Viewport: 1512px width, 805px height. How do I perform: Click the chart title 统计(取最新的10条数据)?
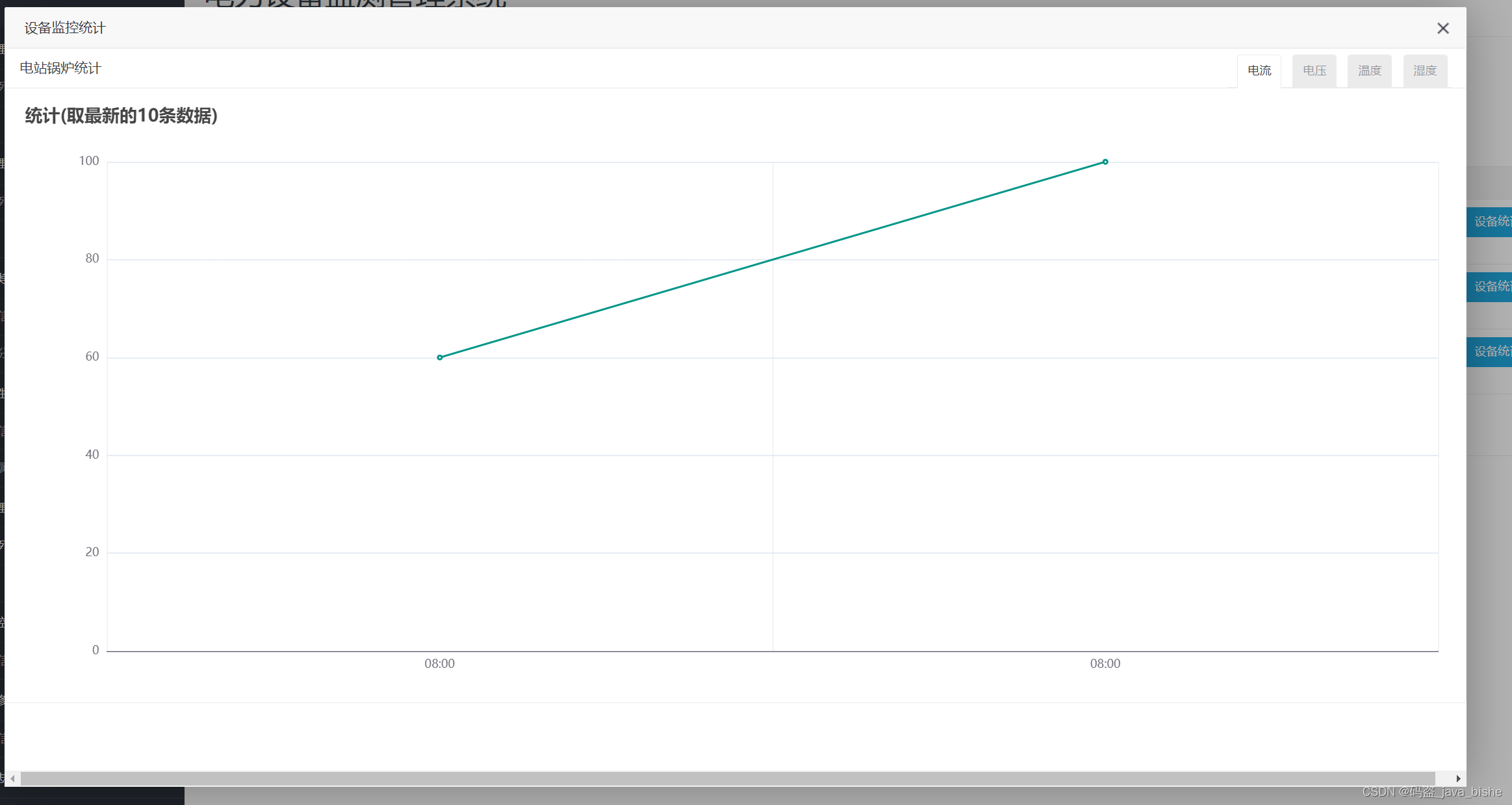[122, 116]
